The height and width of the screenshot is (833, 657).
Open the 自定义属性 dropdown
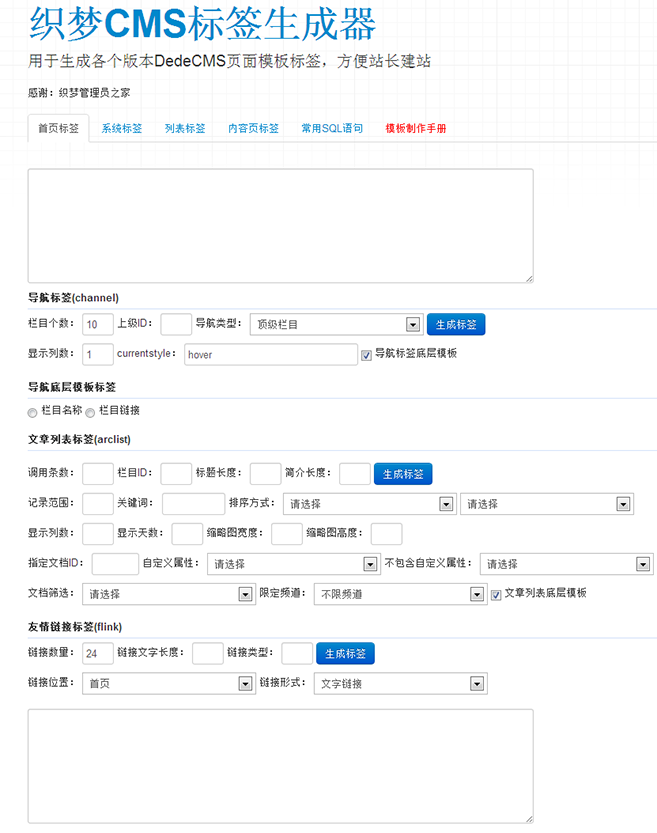294,564
